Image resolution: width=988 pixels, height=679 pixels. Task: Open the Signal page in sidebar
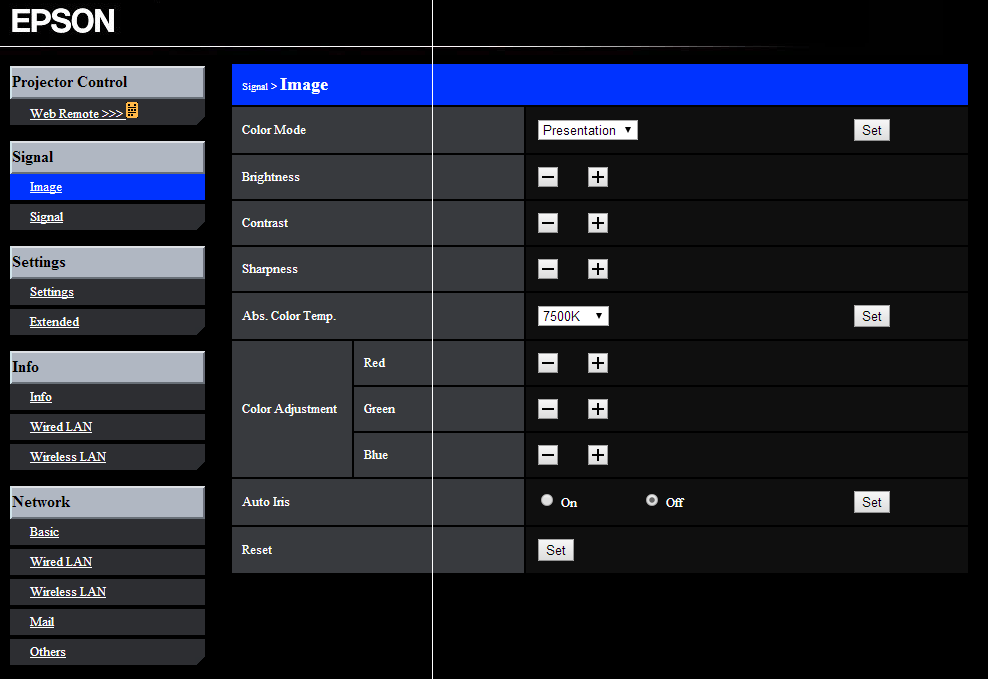pos(46,216)
